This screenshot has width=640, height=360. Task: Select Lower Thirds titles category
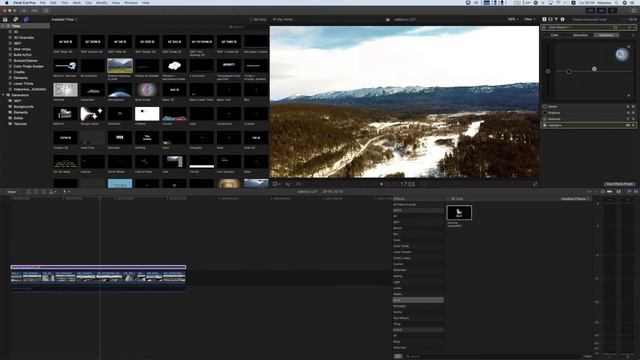click(23, 84)
